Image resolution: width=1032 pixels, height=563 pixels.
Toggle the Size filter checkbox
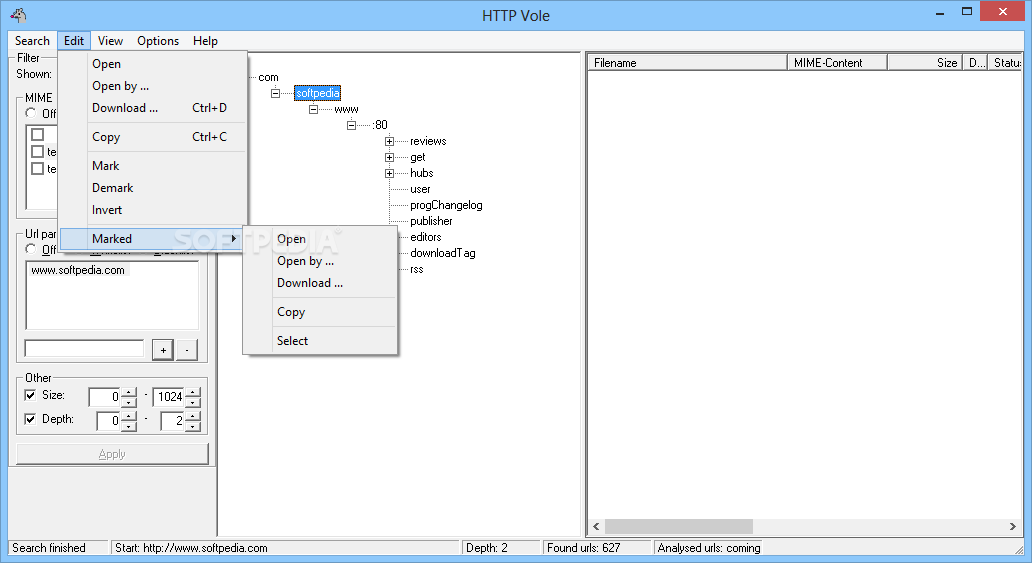(30, 395)
